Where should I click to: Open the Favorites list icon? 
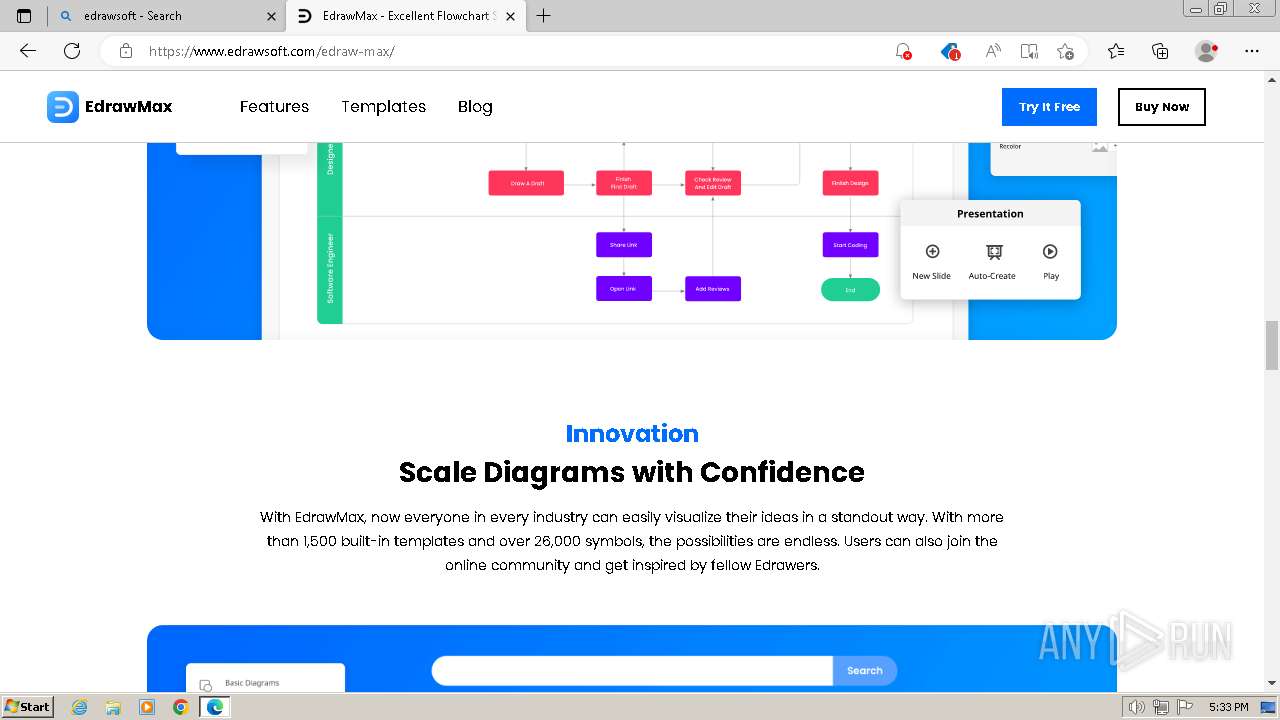[x=1116, y=51]
